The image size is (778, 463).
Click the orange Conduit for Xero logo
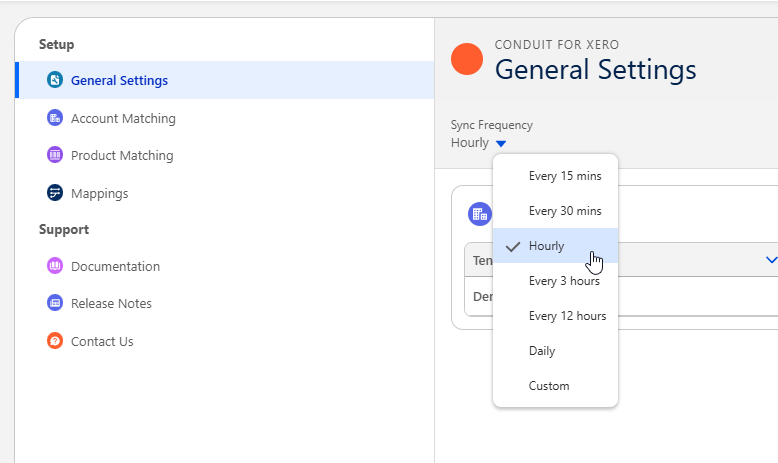click(x=467, y=59)
